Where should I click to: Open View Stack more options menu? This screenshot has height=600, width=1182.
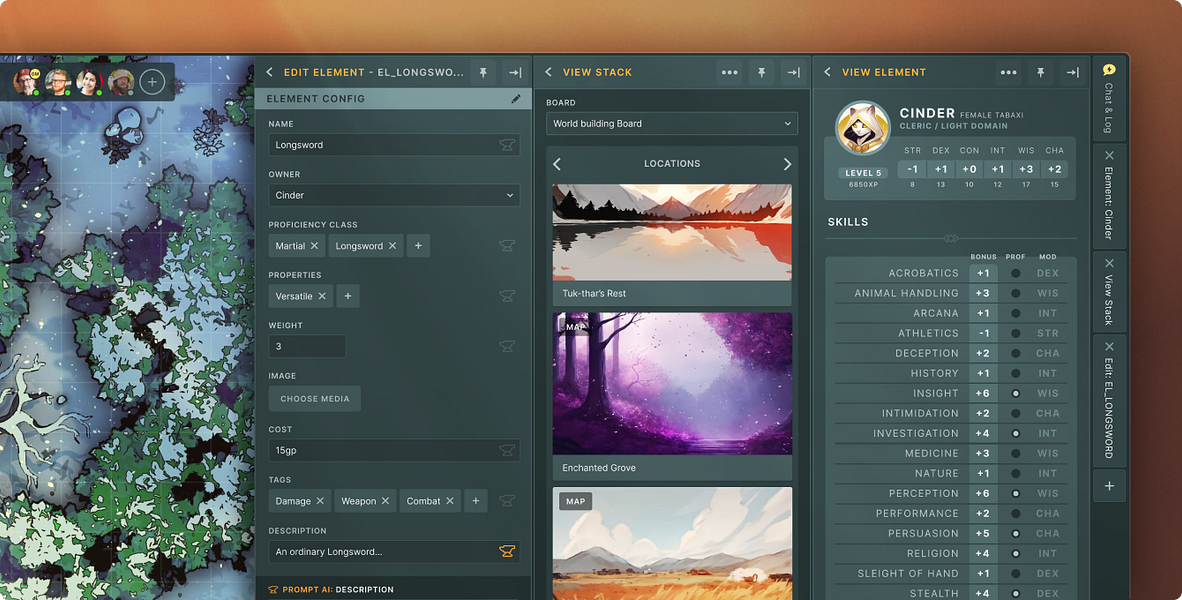point(730,72)
